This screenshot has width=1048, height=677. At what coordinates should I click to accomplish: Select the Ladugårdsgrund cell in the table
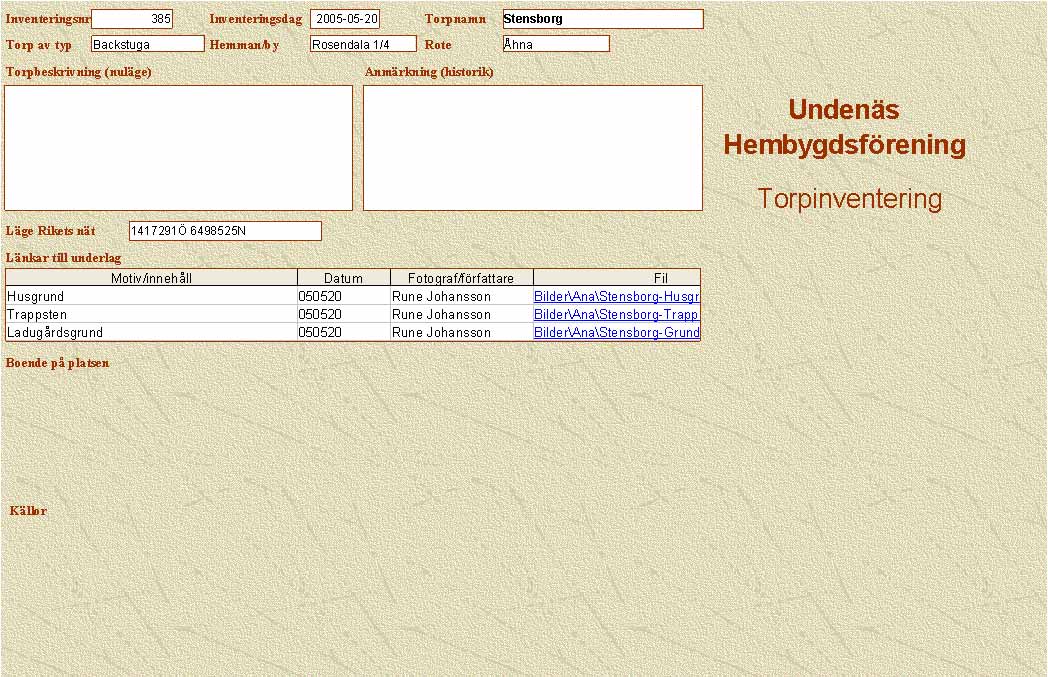tap(151, 332)
